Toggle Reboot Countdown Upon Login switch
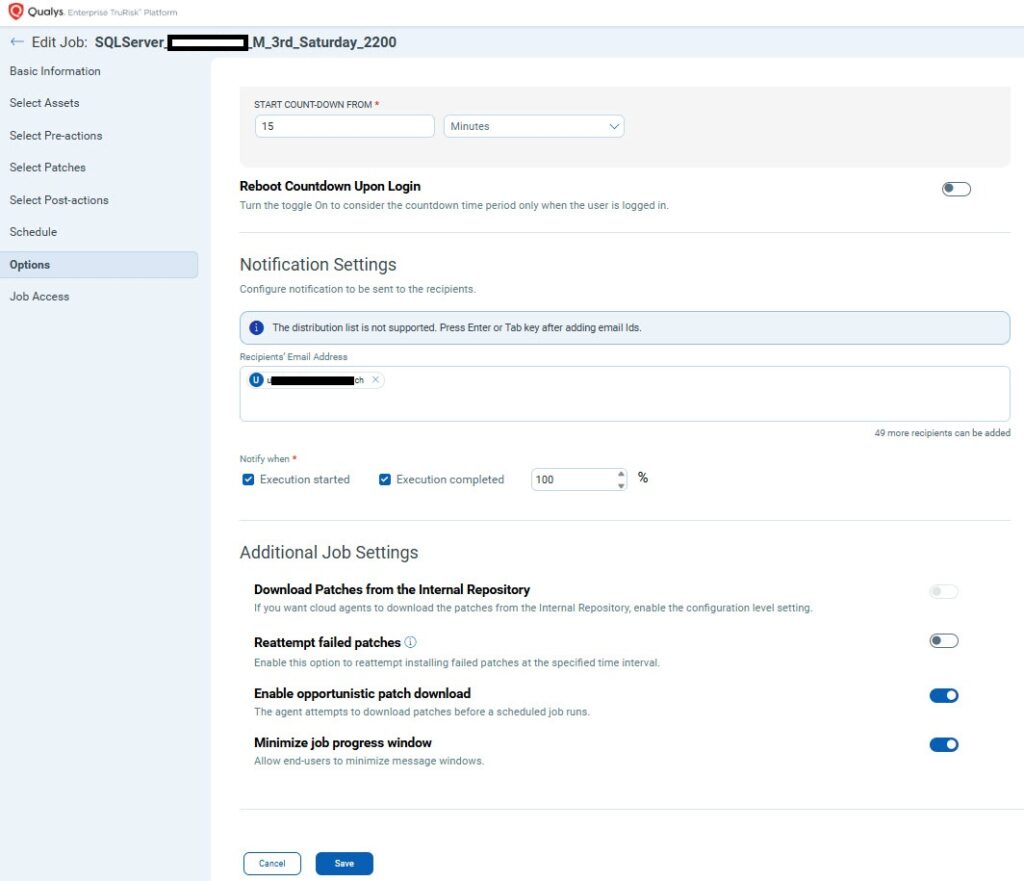The width and height of the screenshot is (1024, 881). [956, 189]
